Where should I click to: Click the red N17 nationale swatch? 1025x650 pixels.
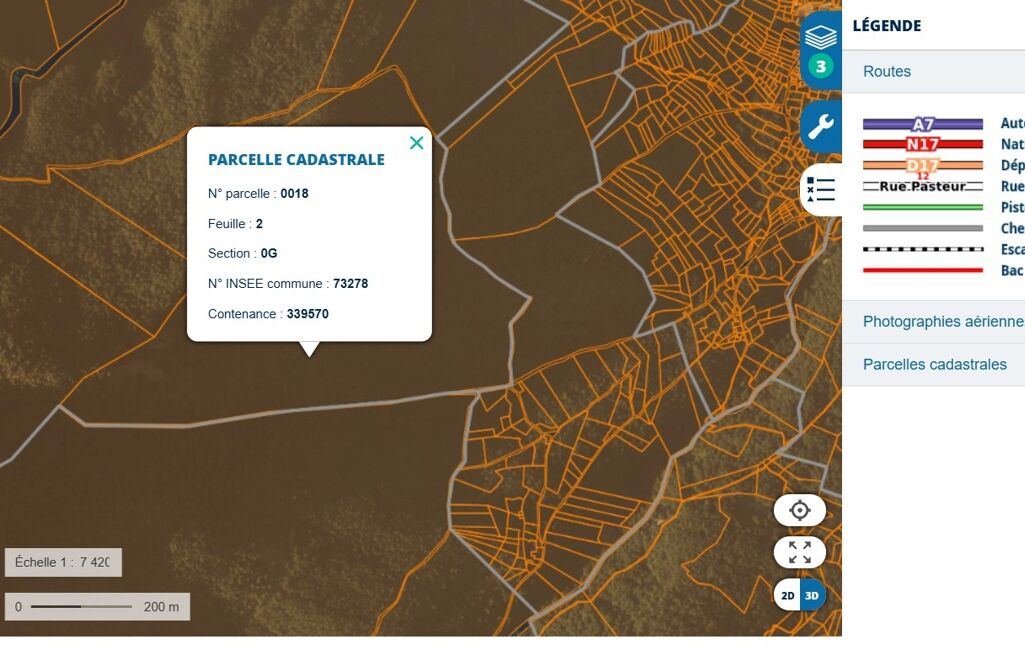point(922,144)
